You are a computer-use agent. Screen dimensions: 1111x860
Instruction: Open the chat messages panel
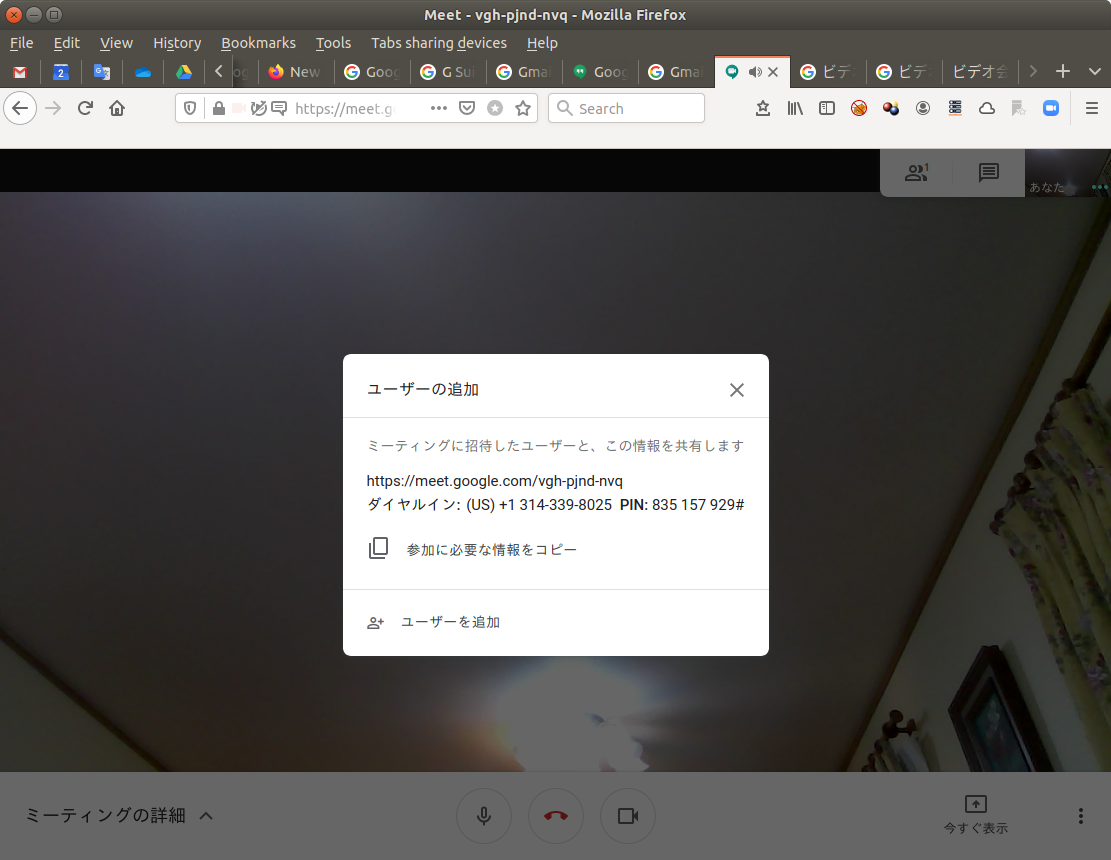(x=988, y=173)
